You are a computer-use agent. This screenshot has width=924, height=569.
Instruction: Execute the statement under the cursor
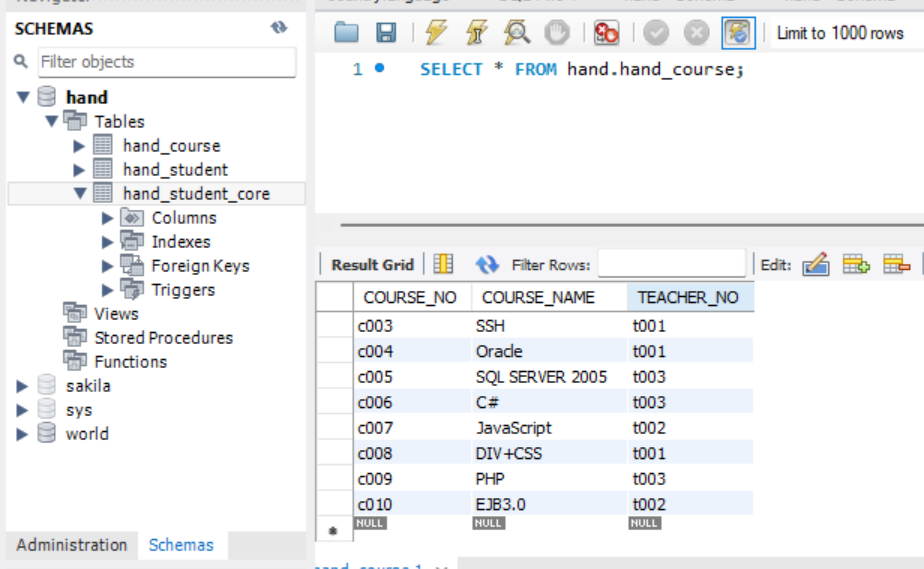coord(476,32)
